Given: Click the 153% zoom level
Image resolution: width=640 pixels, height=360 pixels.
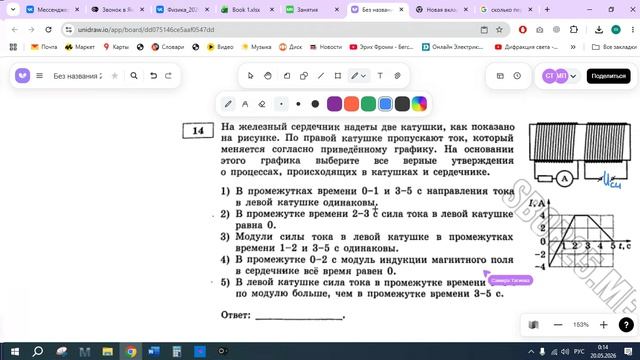Looking at the screenshot, I should pos(581,325).
